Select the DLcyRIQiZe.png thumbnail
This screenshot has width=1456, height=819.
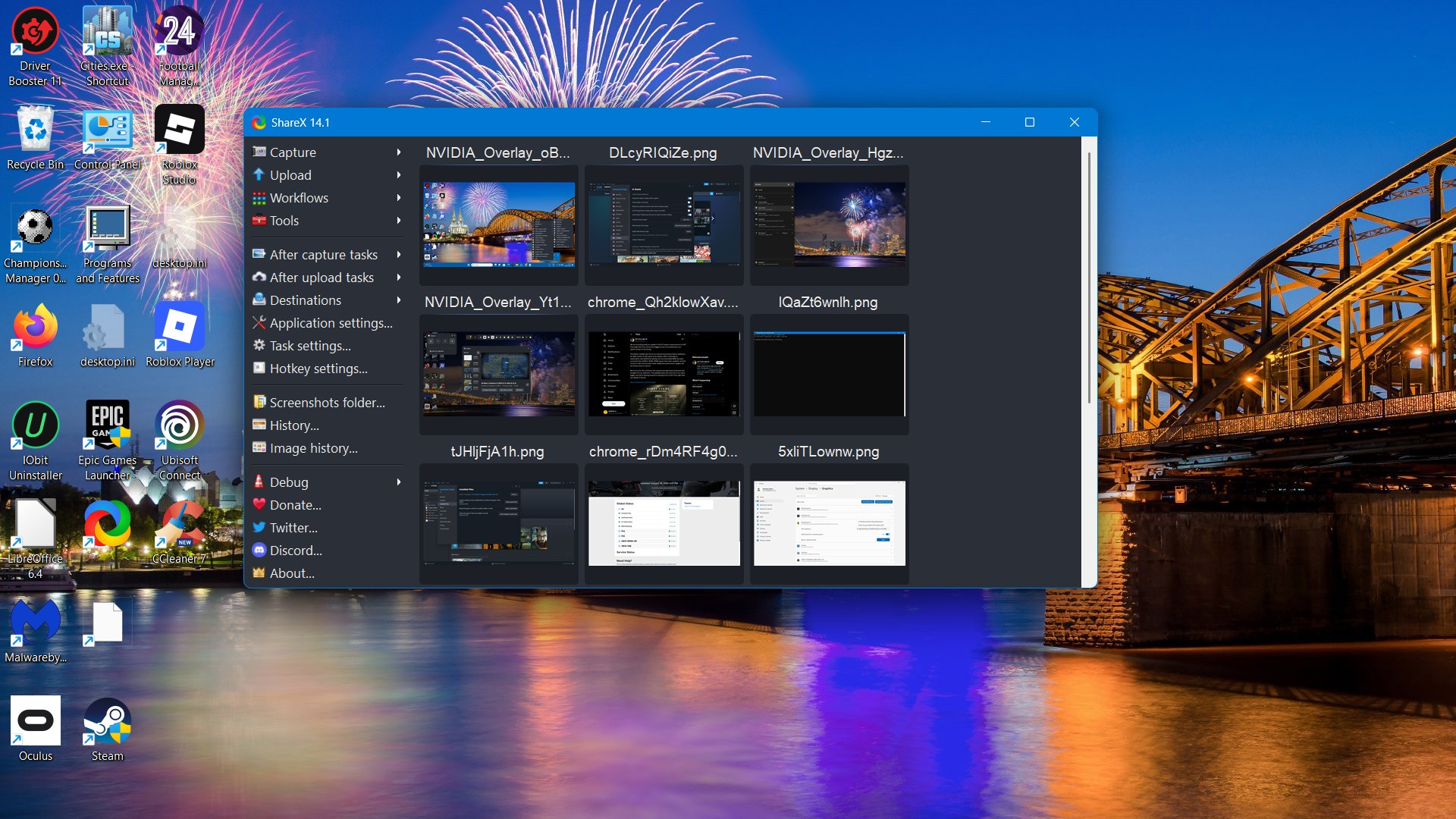coord(664,224)
